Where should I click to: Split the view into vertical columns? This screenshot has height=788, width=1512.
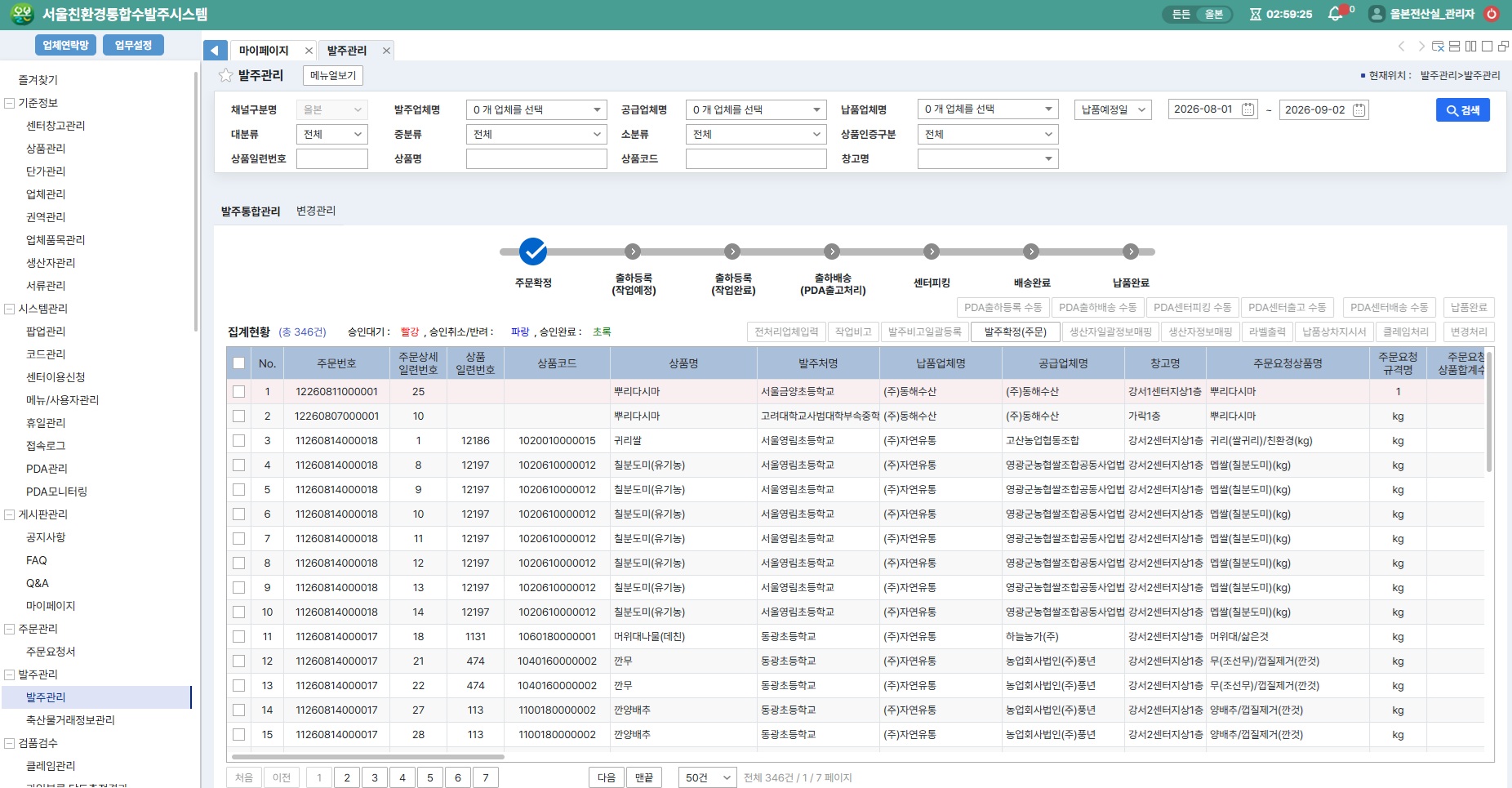(1471, 47)
